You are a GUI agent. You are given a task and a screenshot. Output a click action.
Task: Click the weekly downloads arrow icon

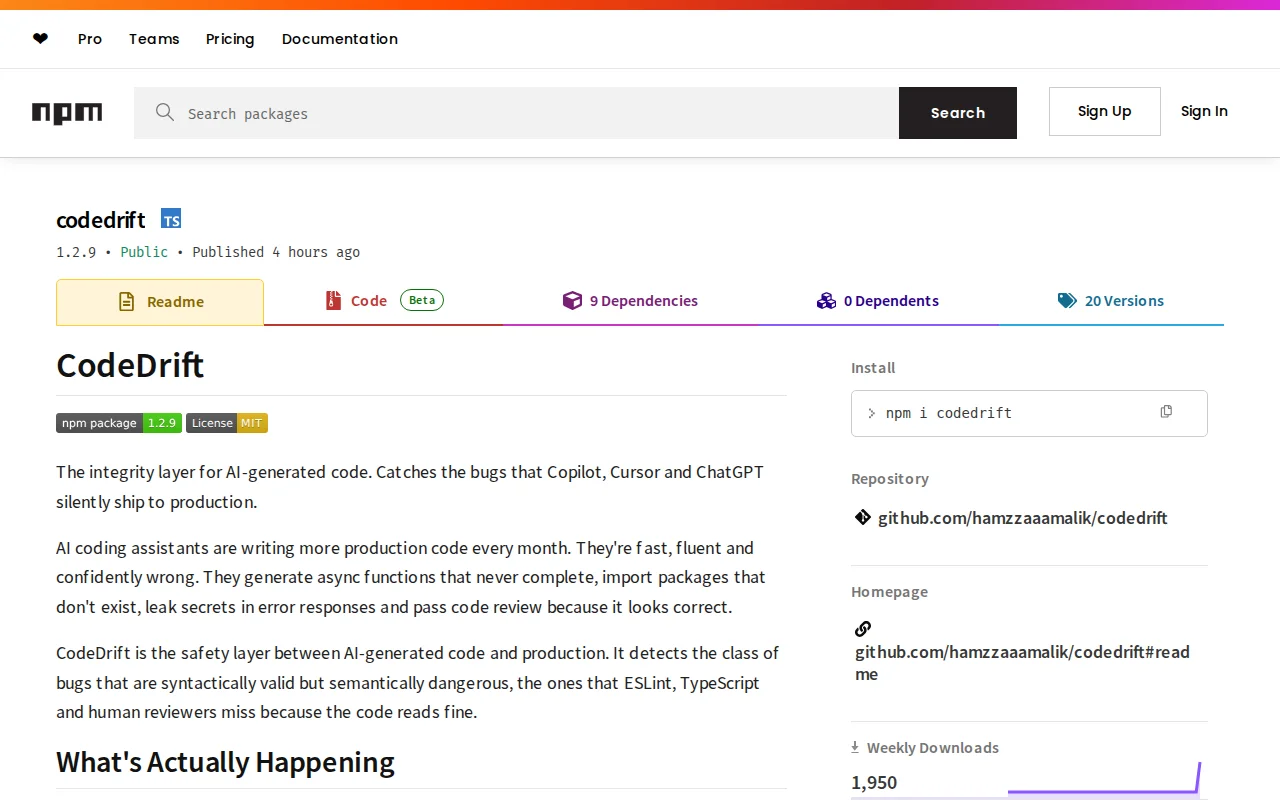click(855, 747)
